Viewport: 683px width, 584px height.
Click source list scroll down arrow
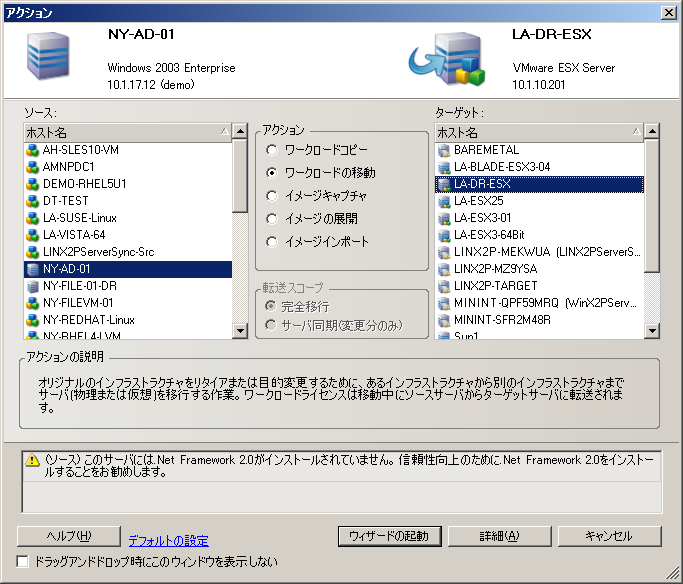pos(240,331)
